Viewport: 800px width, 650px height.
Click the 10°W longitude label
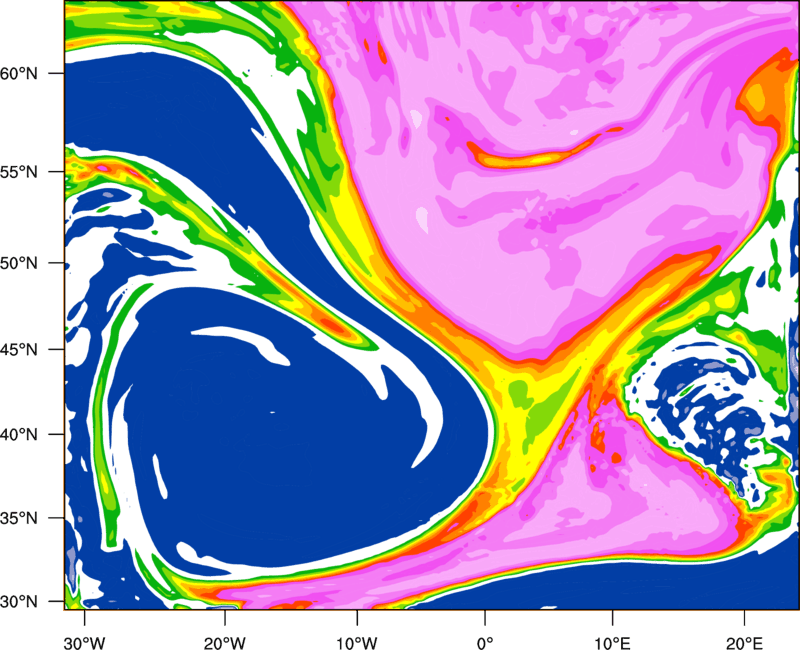click(357, 643)
